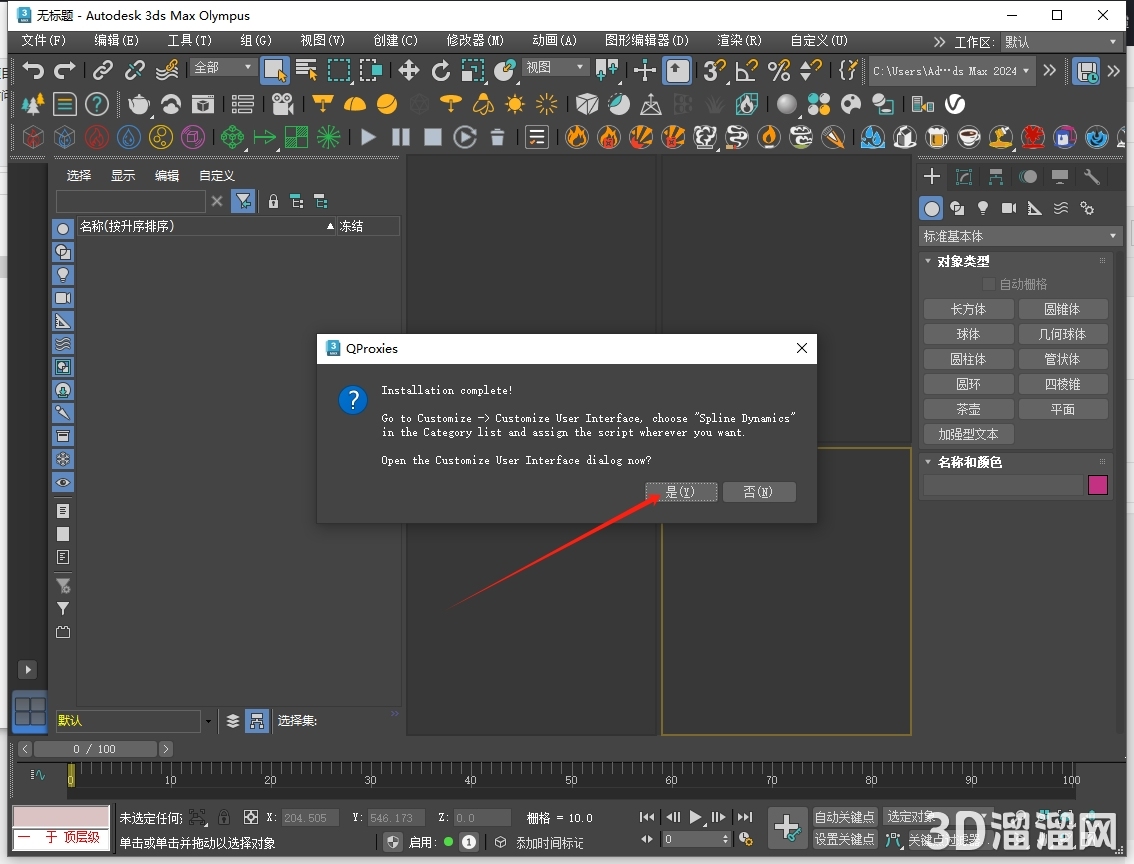Toggle the Percent Snap icon

[778, 71]
